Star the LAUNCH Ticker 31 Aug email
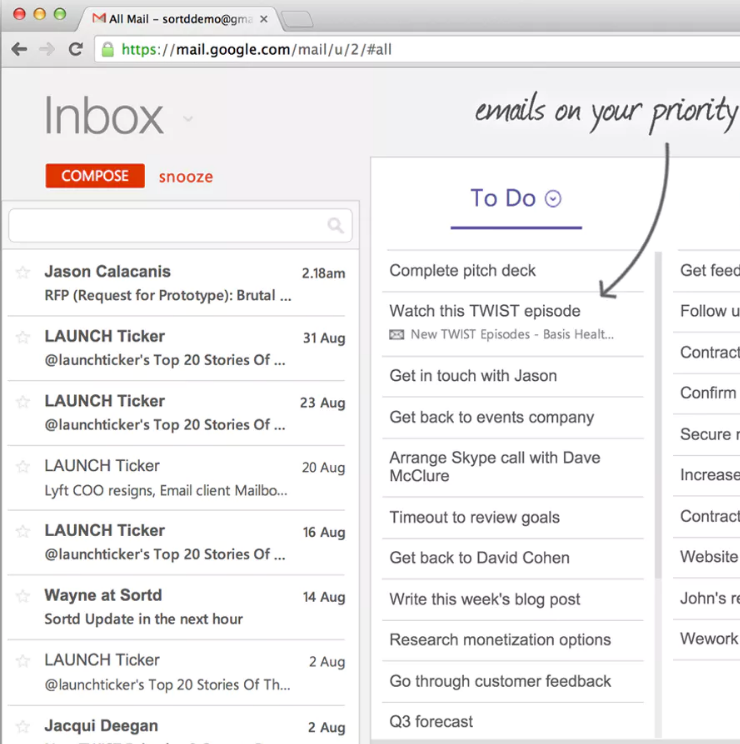740x744 pixels. [x=23, y=337]
